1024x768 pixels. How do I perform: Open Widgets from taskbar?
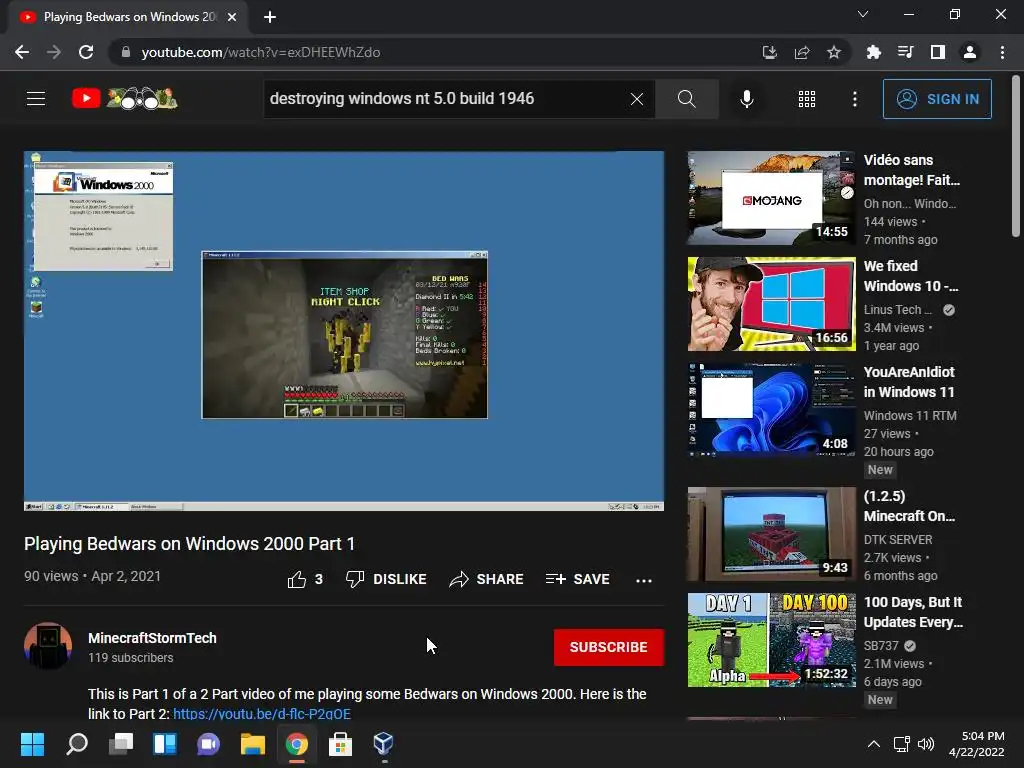(165, 744)
